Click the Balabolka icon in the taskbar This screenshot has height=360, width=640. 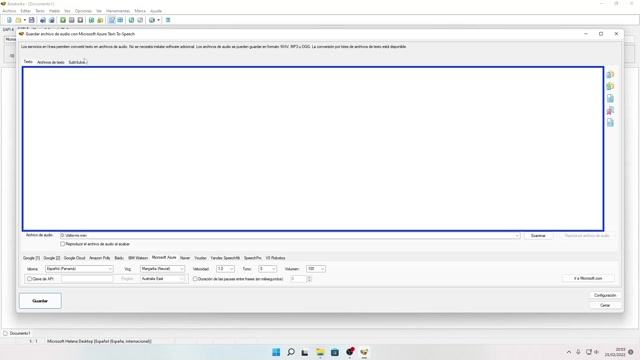click(x=364, y=352)
